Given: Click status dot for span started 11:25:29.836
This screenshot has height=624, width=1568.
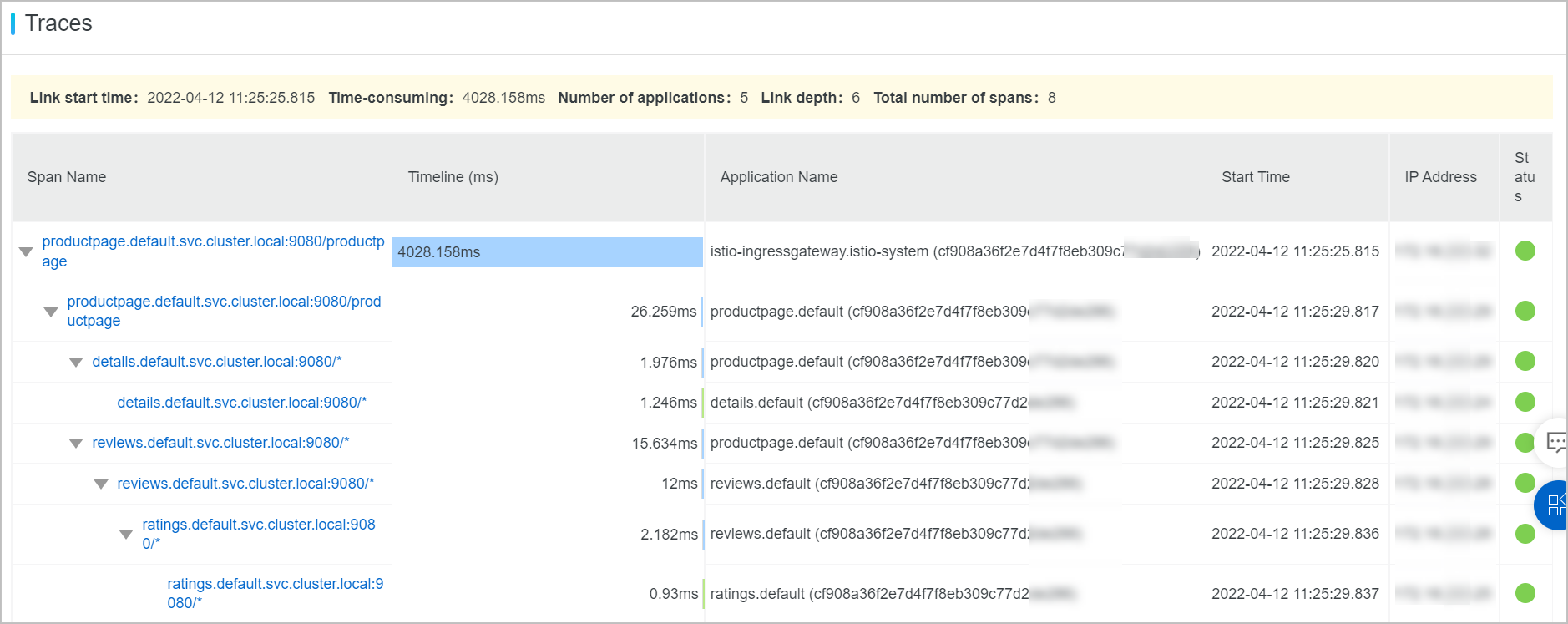Looking at the screenshot, I should tap(1525, 533).
